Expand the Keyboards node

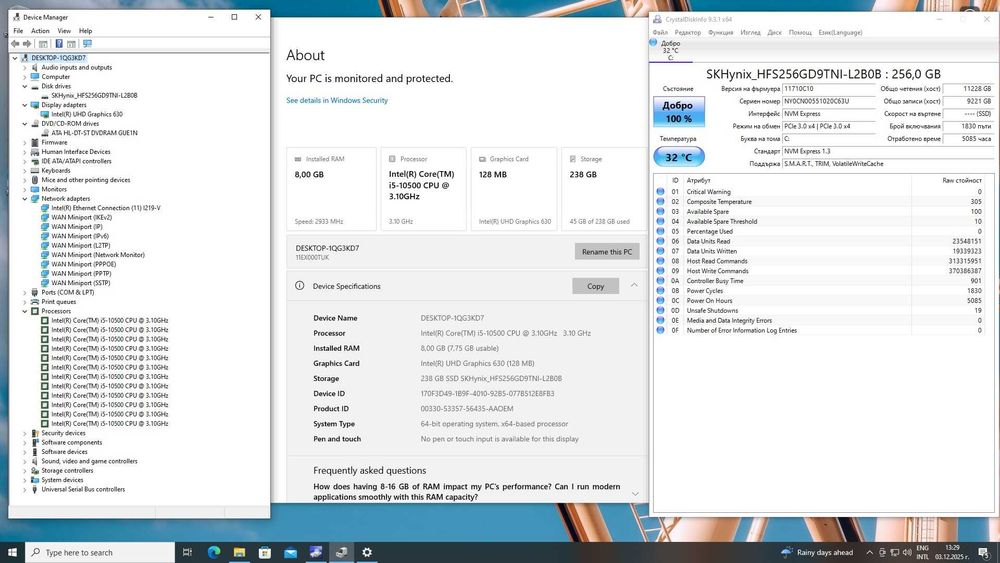[25, 171]
